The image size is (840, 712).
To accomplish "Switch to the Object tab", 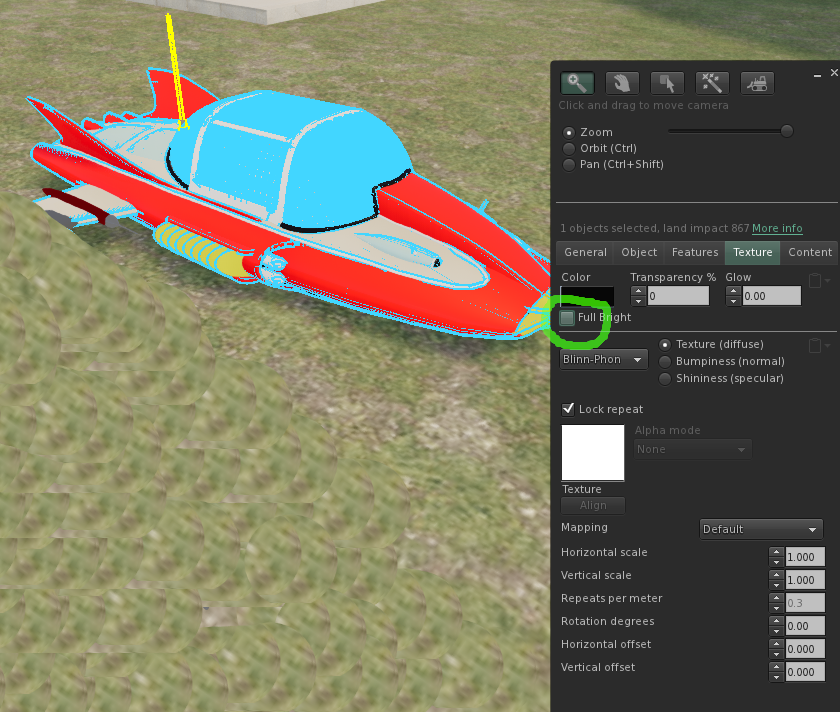I will (638, 252).
